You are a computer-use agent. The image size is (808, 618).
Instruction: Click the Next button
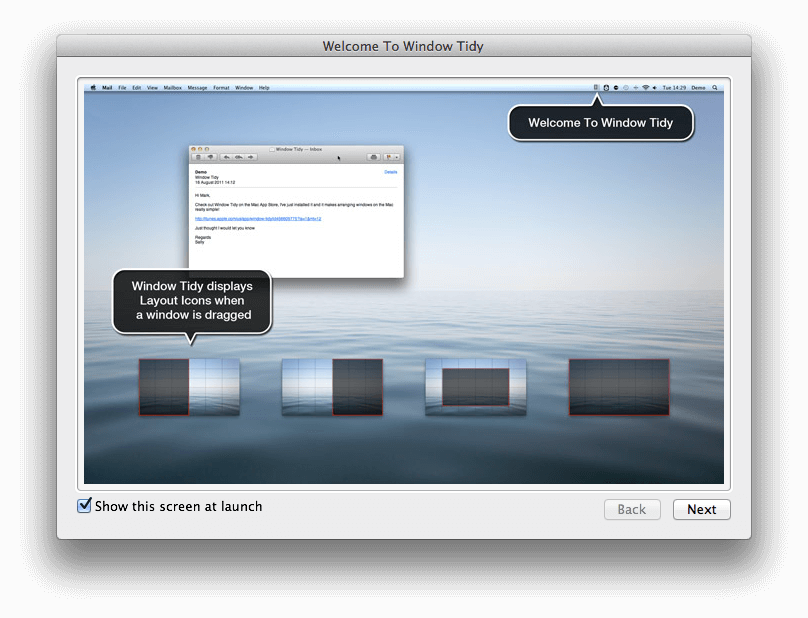click(701, 509)
